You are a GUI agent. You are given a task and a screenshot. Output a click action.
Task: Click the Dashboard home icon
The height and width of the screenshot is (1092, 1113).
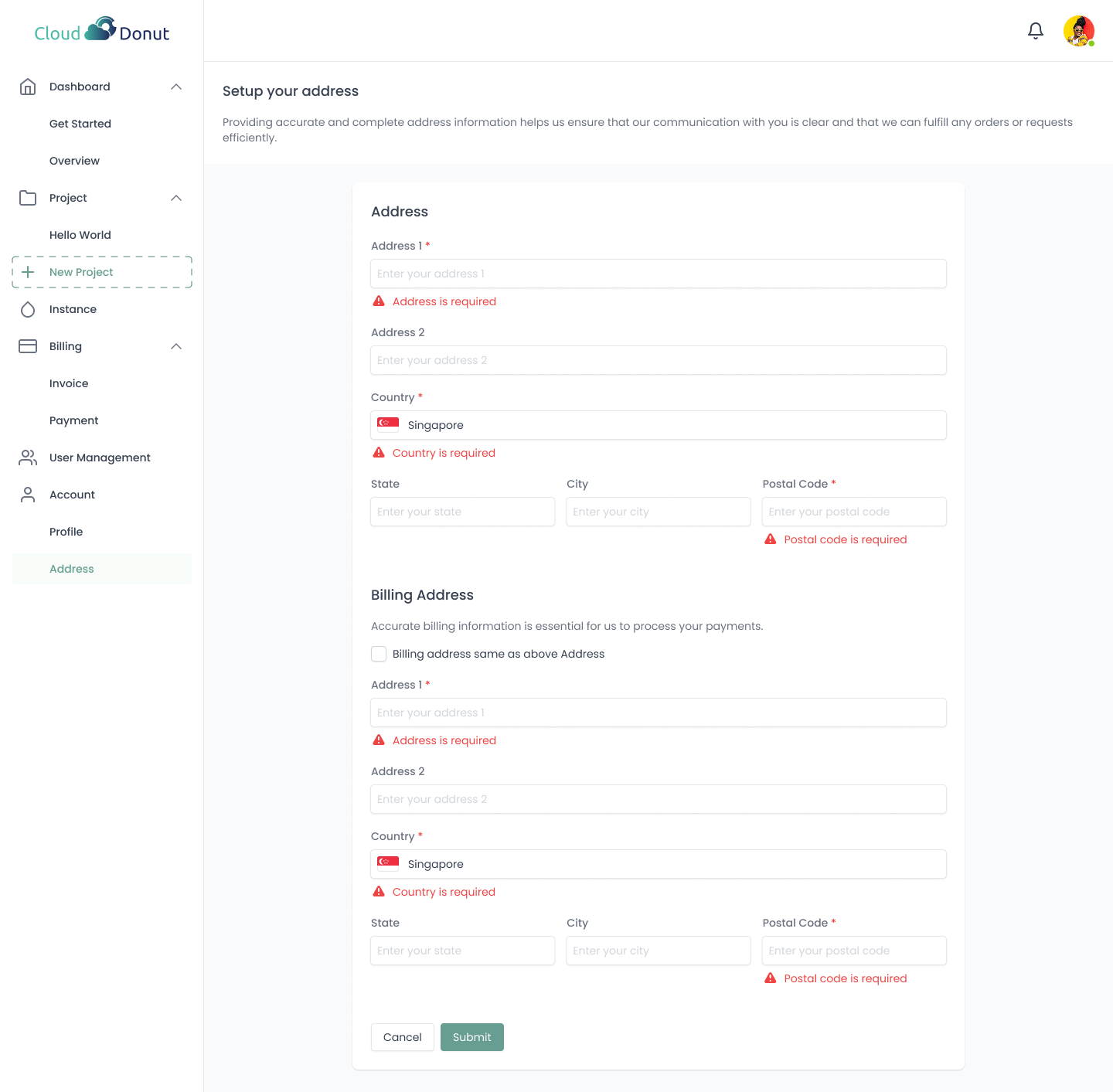click(x=28, y=87)
